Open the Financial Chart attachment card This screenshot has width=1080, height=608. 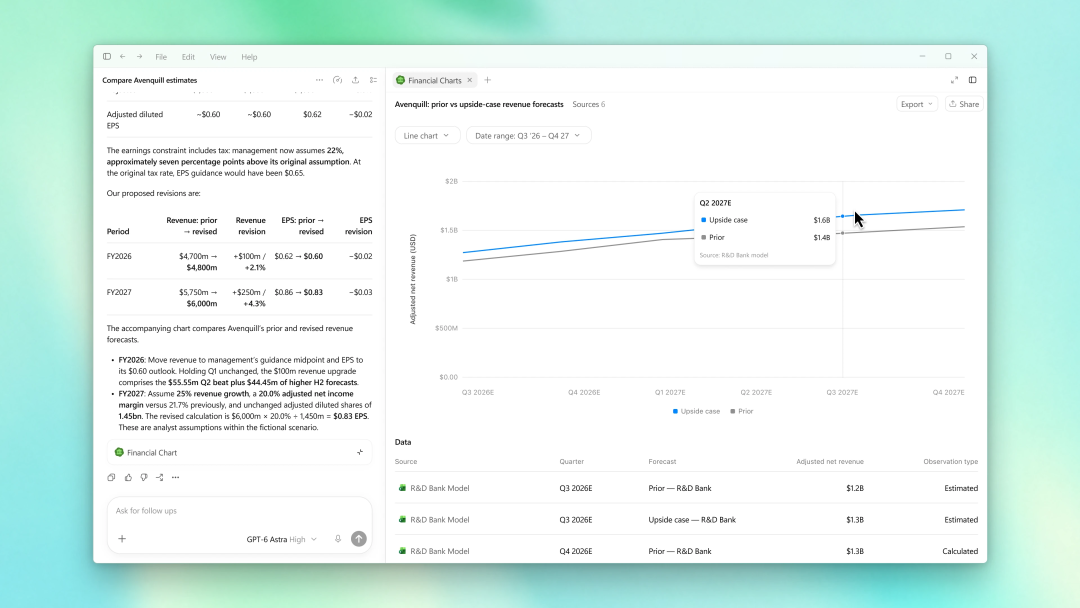point(239,452)
